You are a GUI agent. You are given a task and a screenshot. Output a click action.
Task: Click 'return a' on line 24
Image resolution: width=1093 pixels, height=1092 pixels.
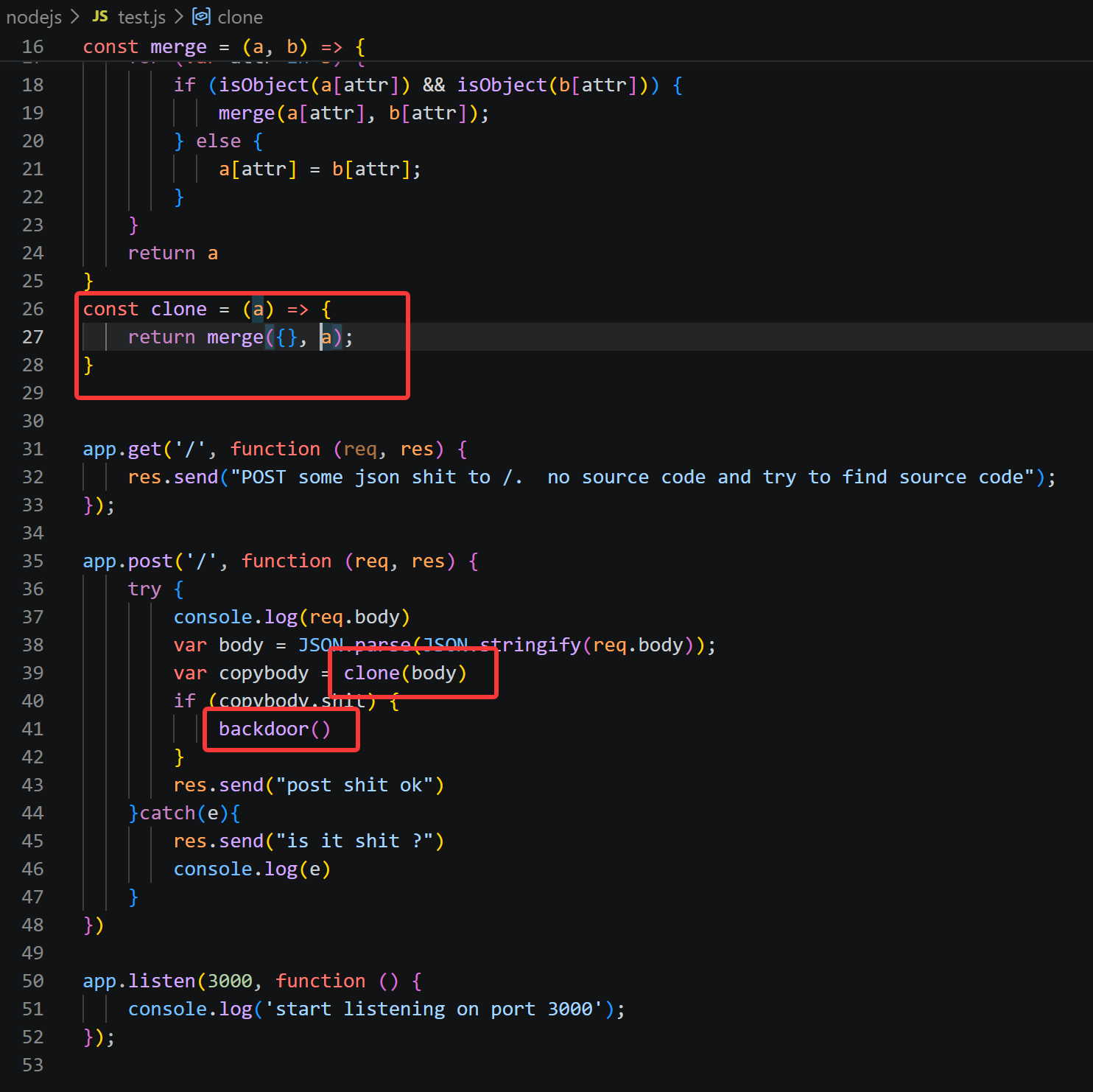pyautogui.click(x=172, y=253)
